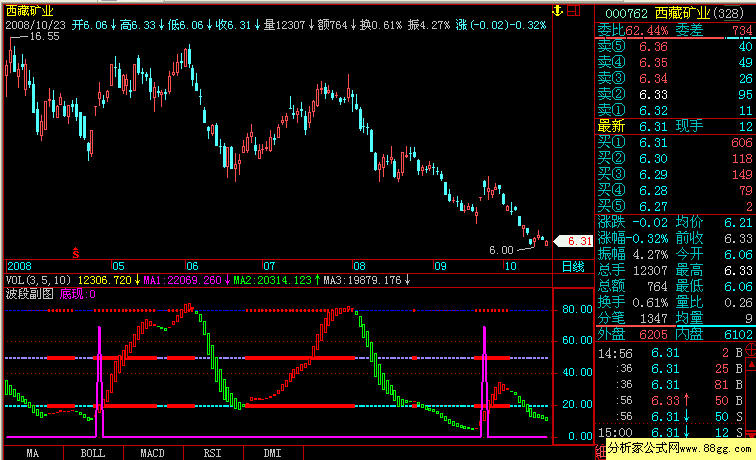Image resolution: width=756 pixels, height=460 pixels.
Task: Click the 分笔 1347 entry
Action: pyautogui.click(x=633, y=318)
